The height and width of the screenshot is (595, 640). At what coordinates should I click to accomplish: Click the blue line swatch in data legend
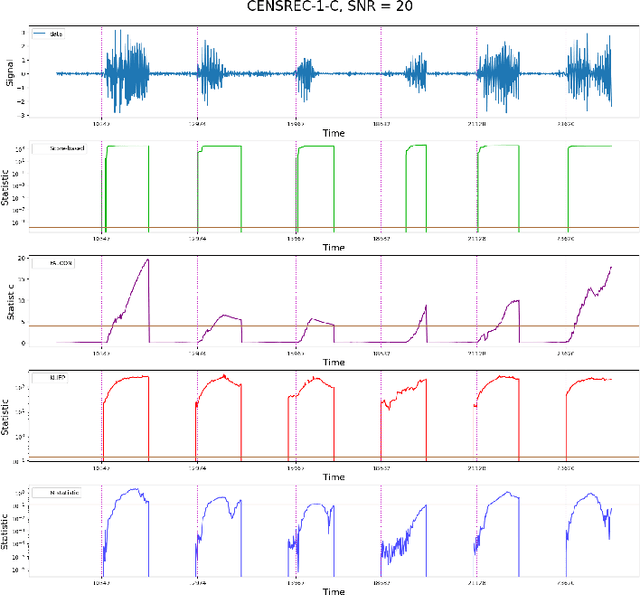pyautogui.click(x=40, y=34)
